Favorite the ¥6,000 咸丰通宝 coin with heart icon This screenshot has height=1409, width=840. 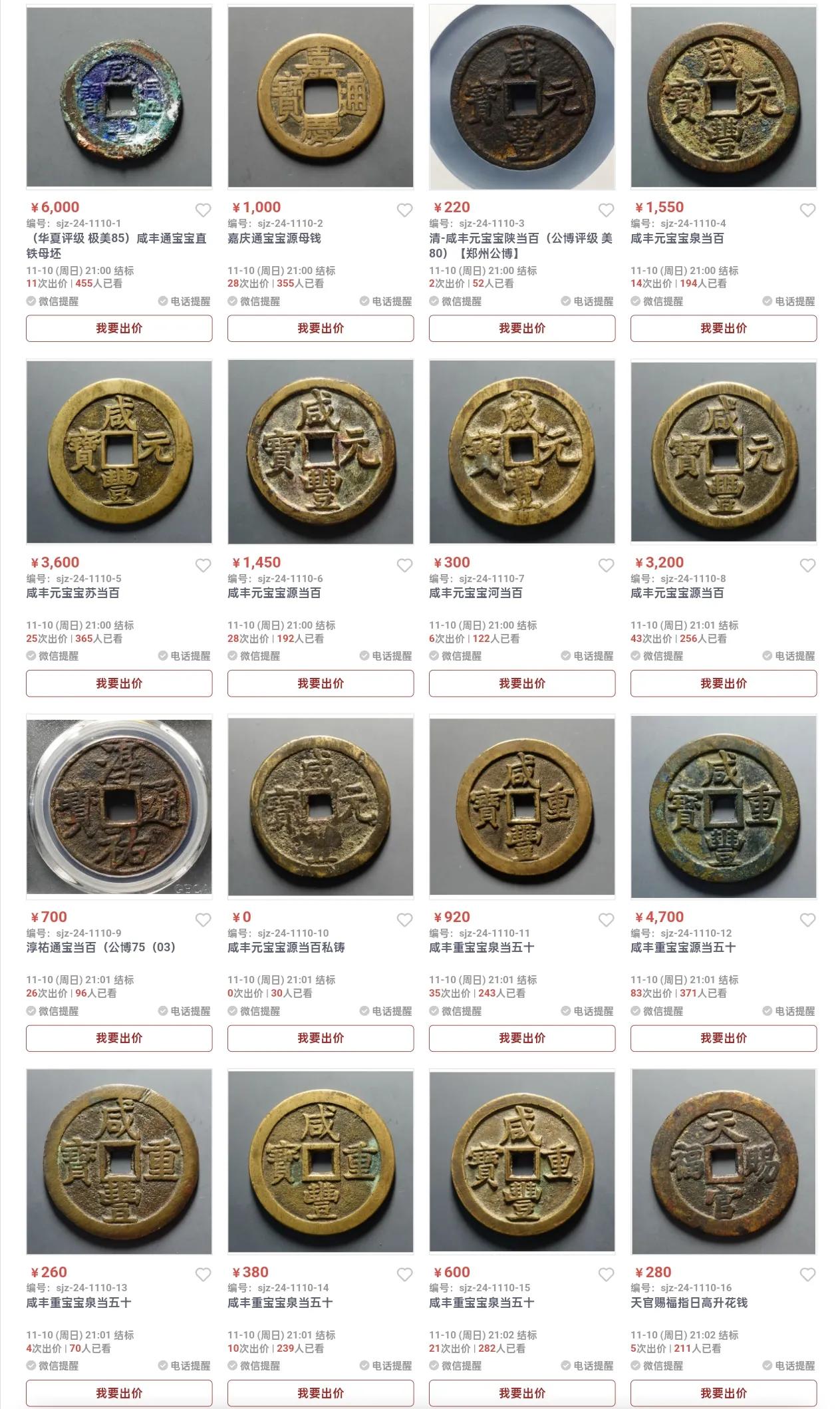(203, 210)
